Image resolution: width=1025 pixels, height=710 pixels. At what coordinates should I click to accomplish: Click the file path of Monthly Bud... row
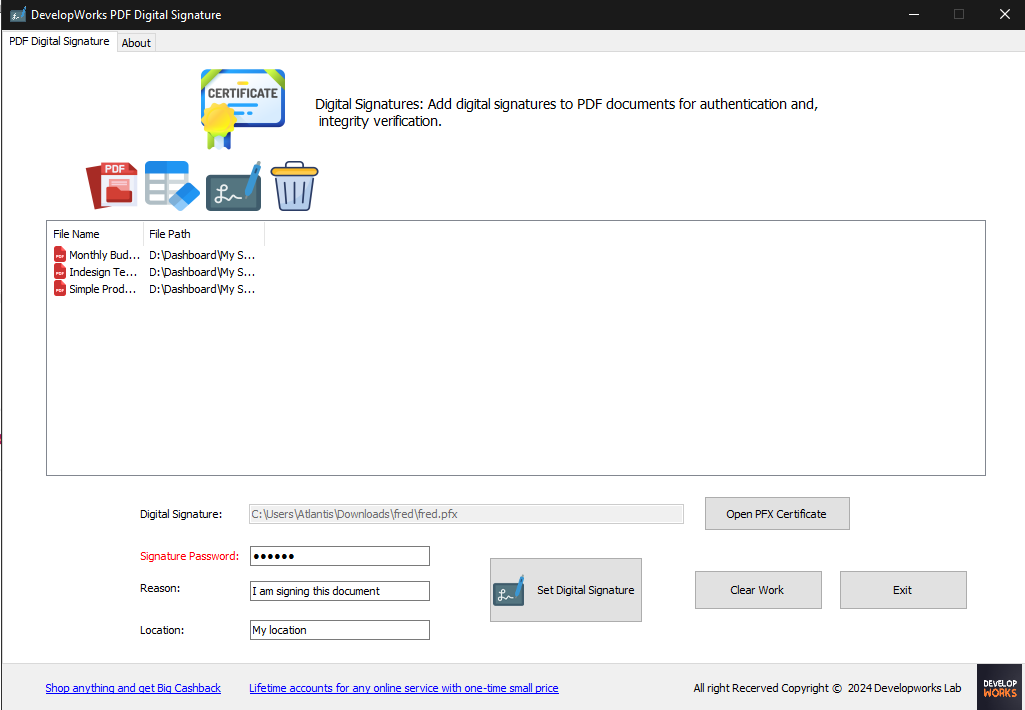[x=202, y=254]
